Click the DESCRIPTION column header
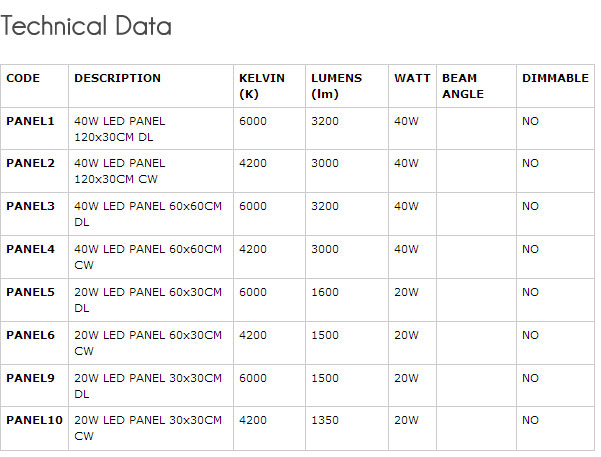 pyautogui.click(x=117, y=78)
